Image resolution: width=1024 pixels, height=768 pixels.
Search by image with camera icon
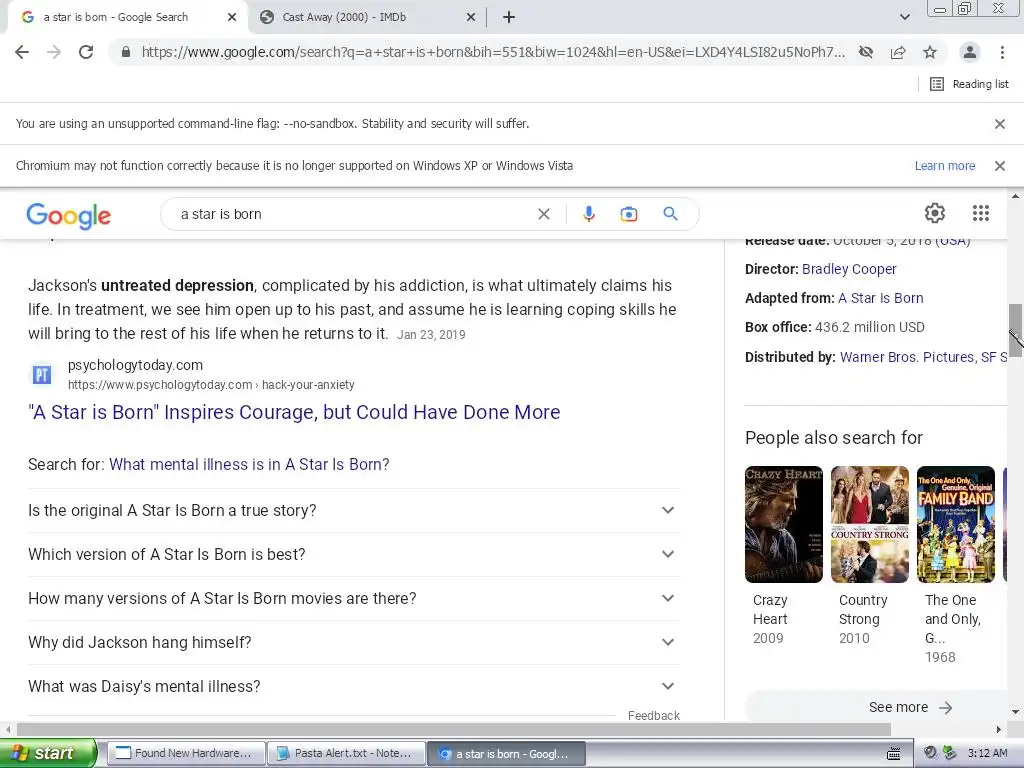(628, 214)
